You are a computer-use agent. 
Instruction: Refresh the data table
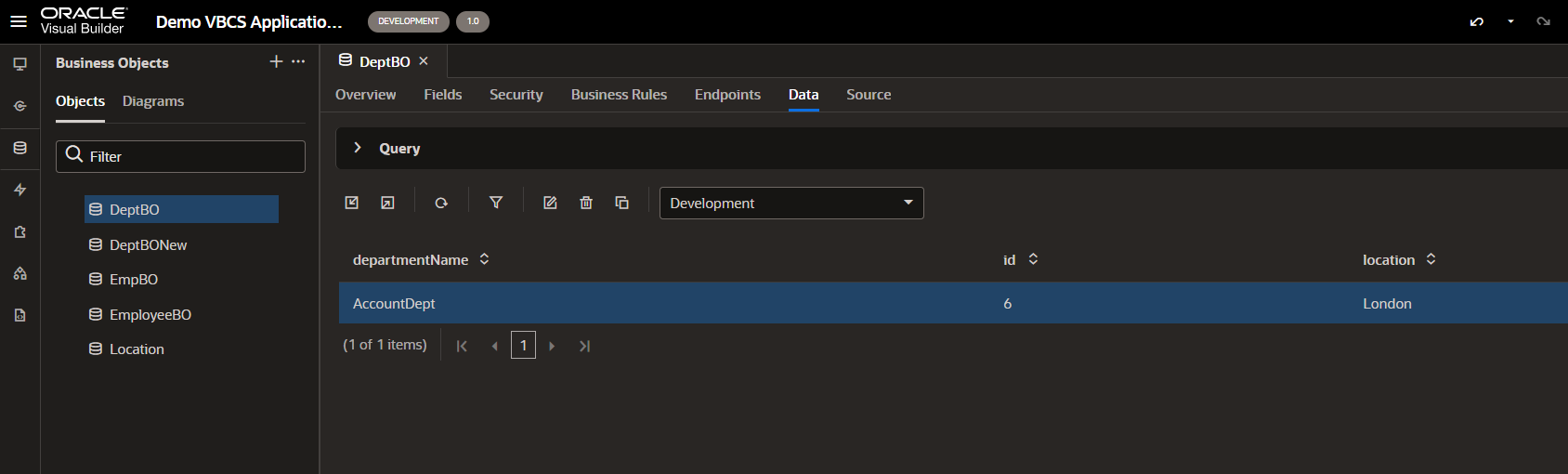[x=441, y=203]
